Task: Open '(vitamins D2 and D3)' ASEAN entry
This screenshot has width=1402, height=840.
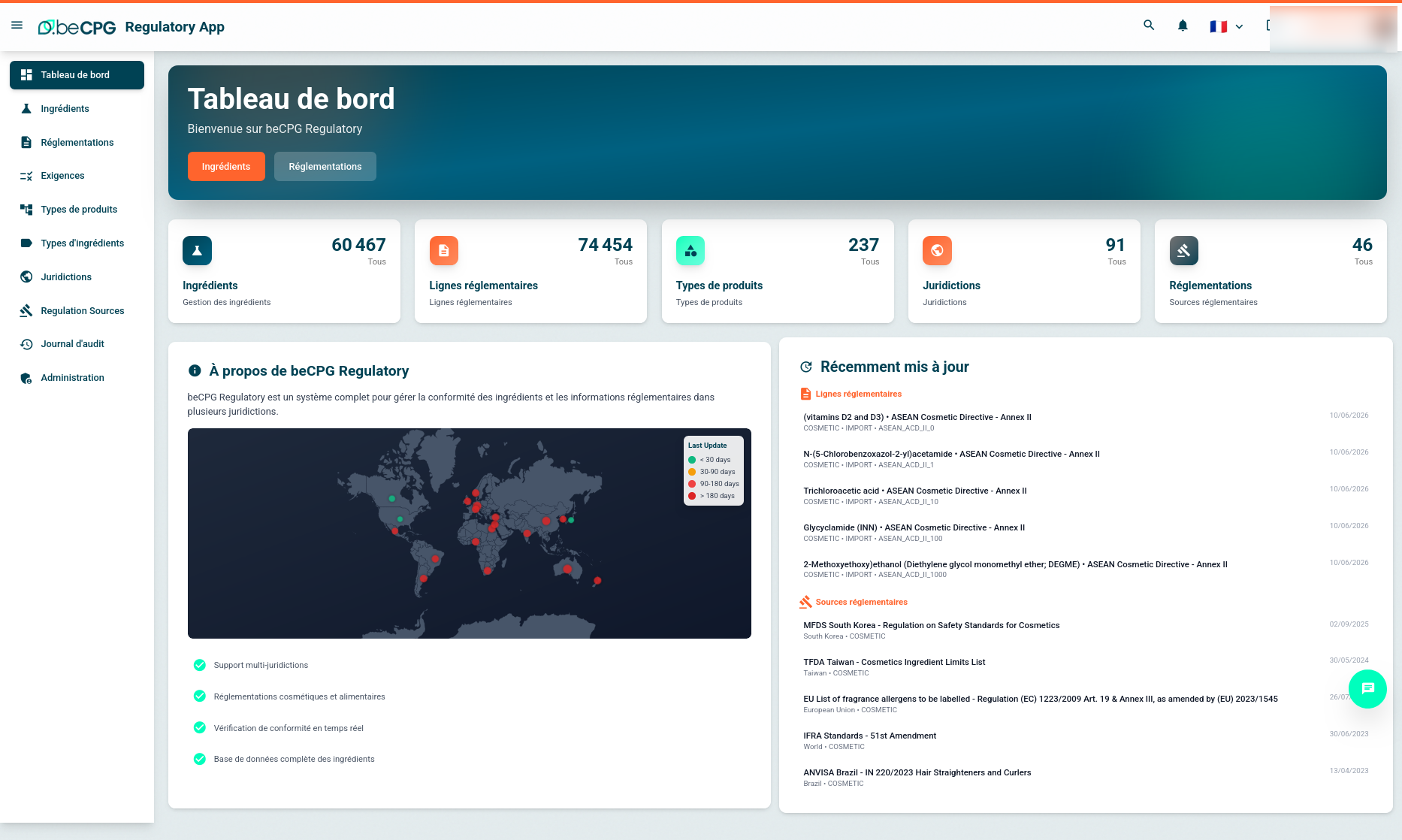Action: pos(1086,422)
